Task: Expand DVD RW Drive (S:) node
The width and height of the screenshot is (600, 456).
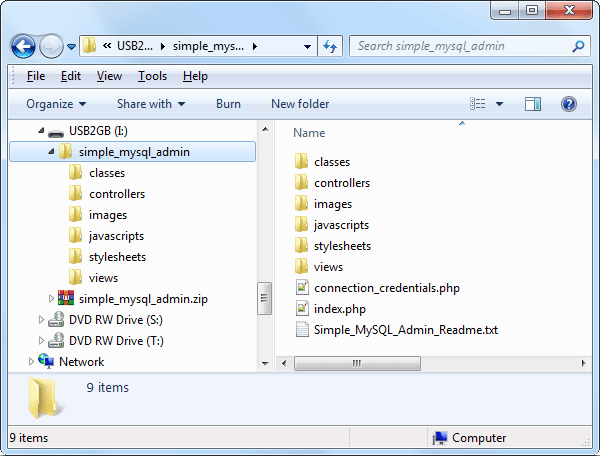Action: [x=41, y=319]
